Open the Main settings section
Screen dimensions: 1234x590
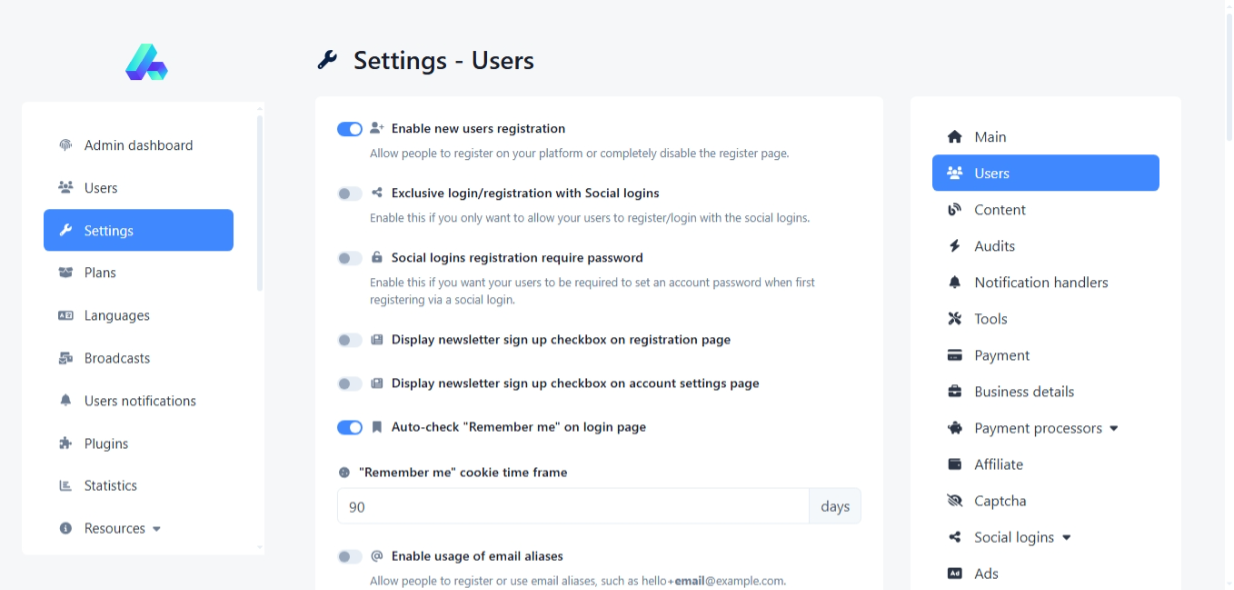990,137
